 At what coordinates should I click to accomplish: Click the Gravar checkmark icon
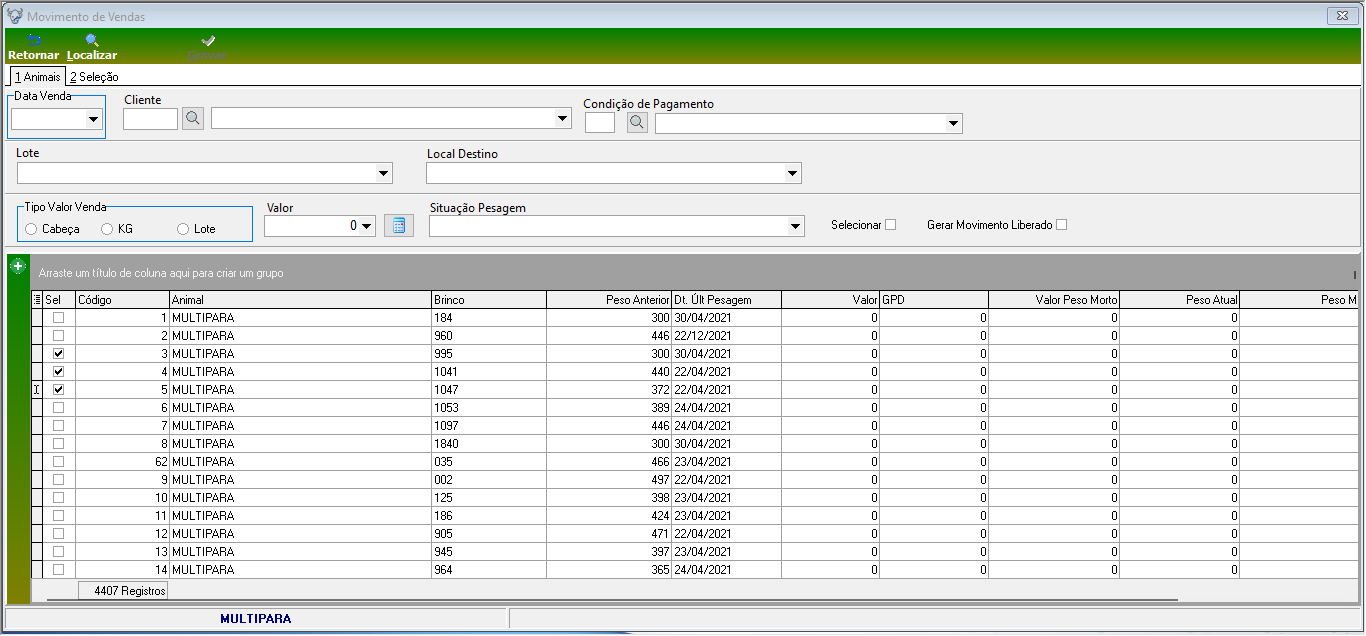[x=208, y=41]
